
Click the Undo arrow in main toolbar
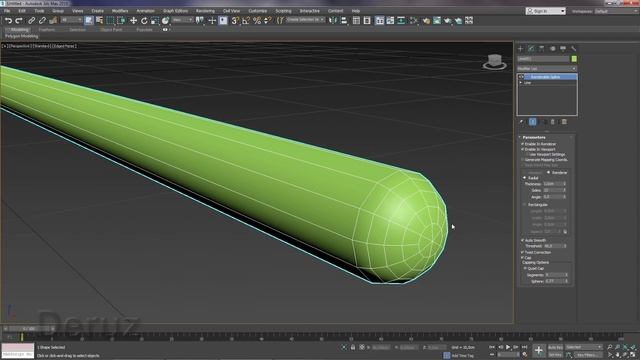pyautogui.click(x=8, y=20)
